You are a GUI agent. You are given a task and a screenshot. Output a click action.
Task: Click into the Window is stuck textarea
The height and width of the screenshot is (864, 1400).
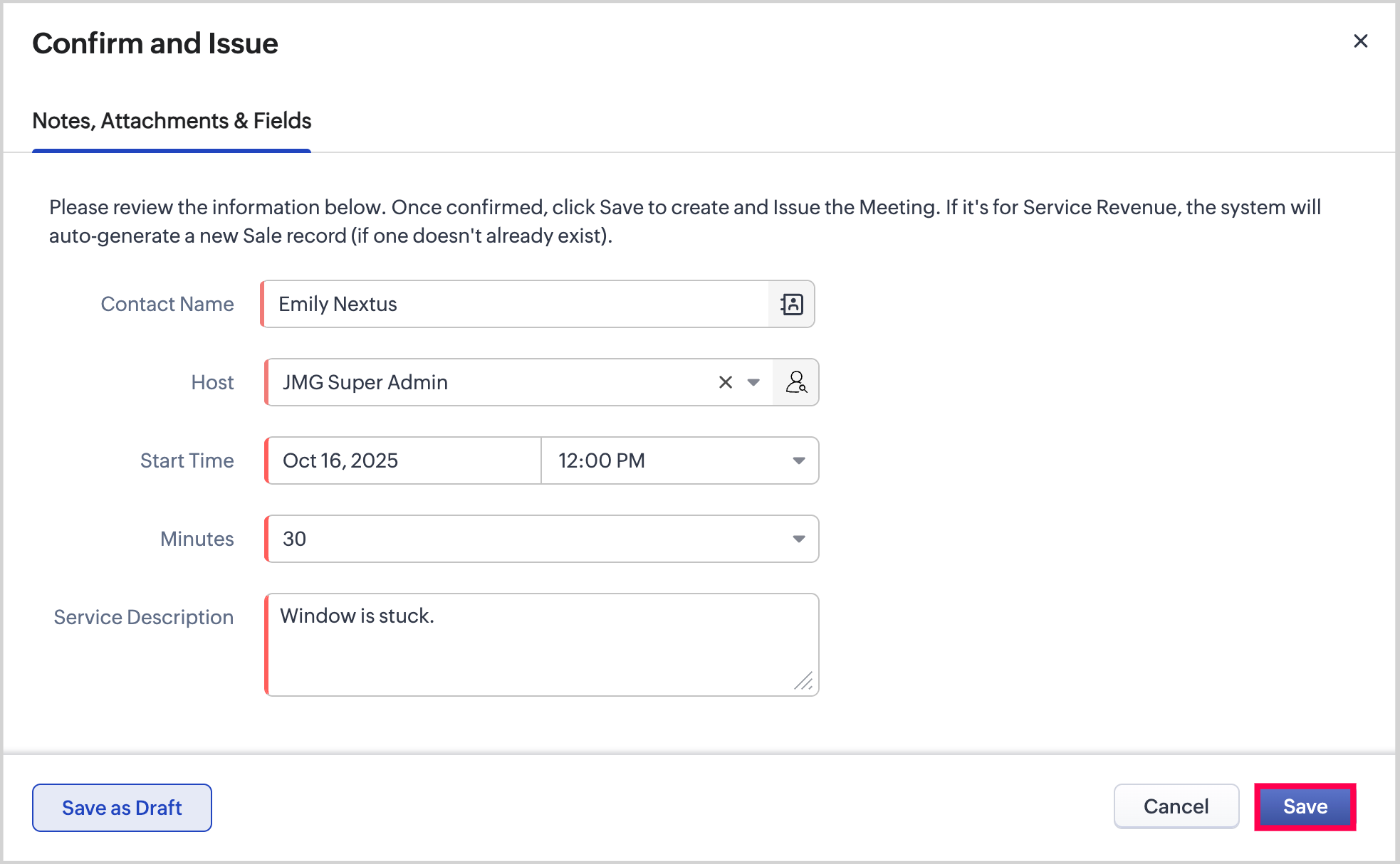click(541, 645)
